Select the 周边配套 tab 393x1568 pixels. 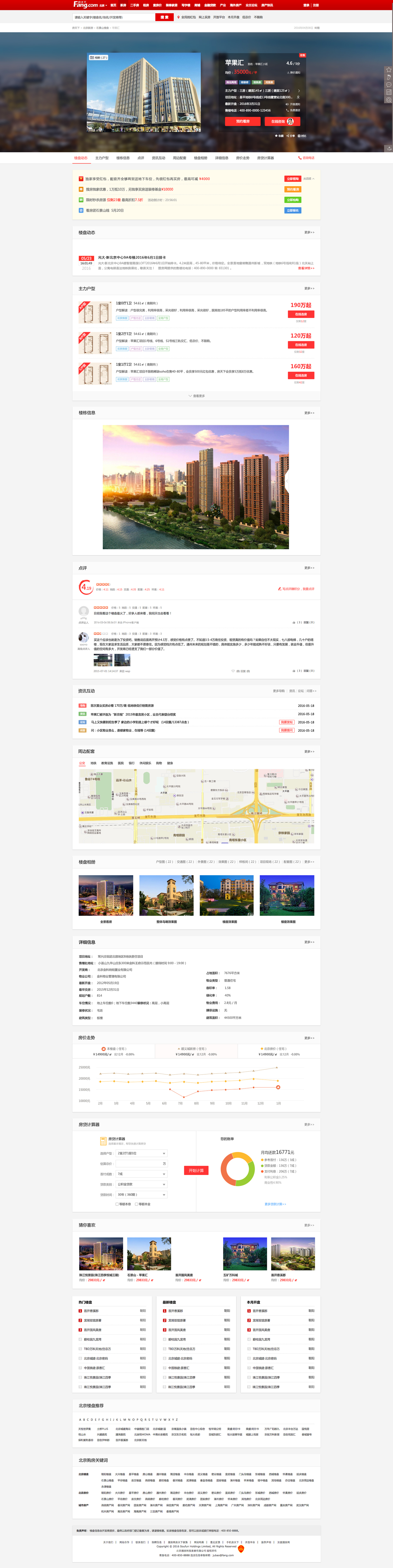point(180,158)
